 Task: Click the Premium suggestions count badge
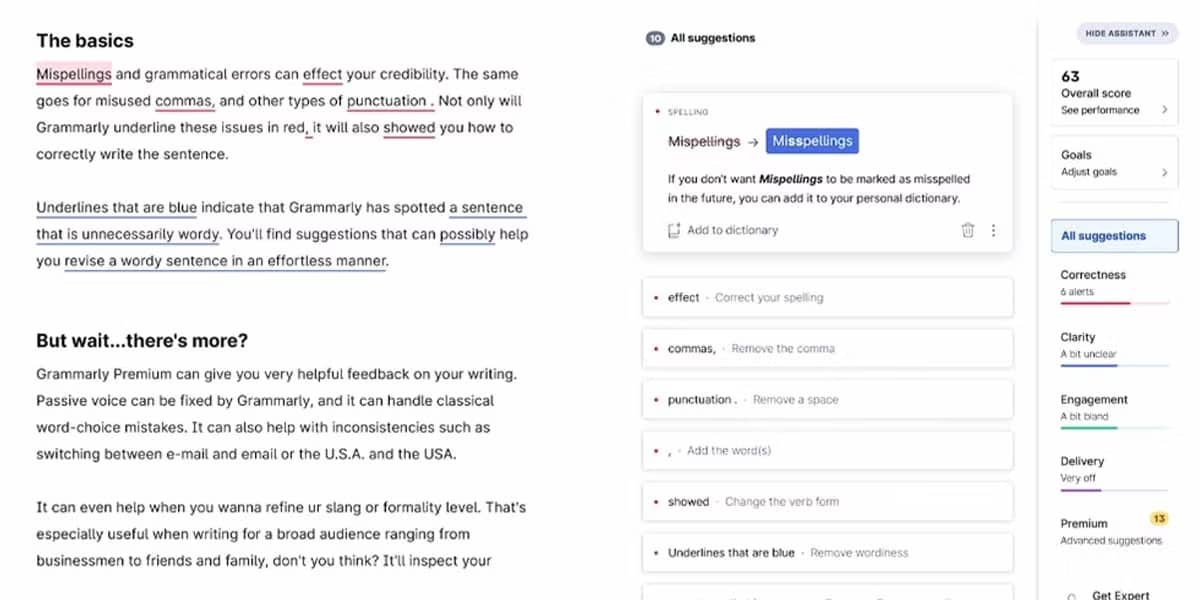tap(1159, 519)
